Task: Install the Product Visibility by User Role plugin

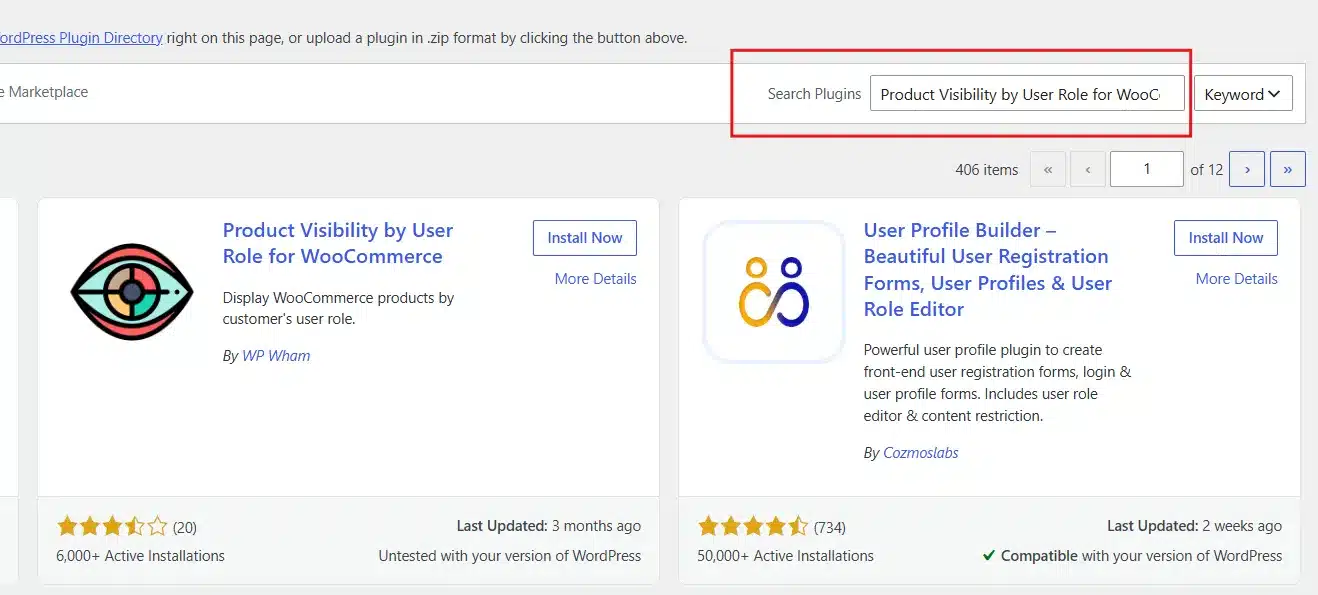Action: point(585,238)
